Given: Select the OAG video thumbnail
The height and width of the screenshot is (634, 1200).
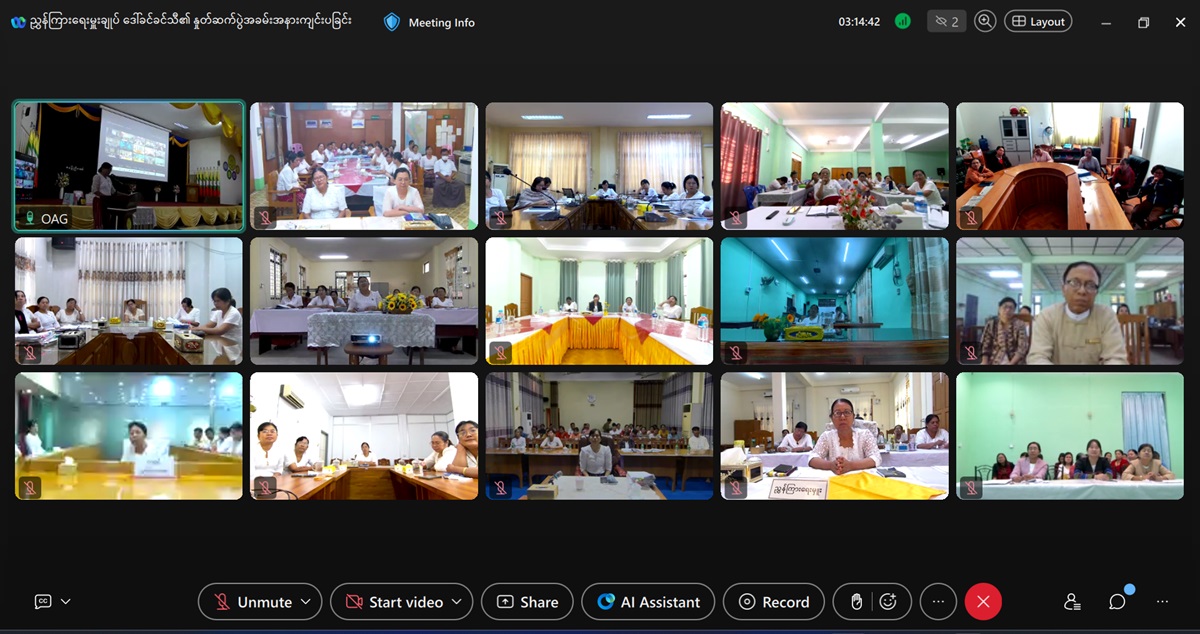Looking at the screenshot, I should [129, 165].
